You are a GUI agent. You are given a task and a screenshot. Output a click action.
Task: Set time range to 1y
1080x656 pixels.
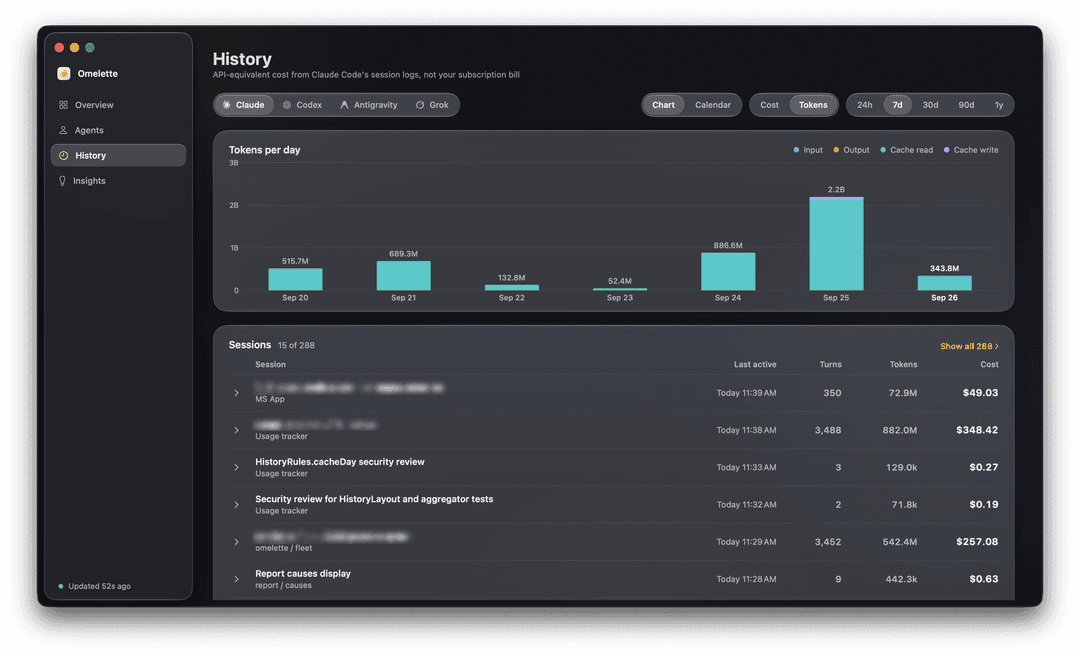(x=999, y=105)
